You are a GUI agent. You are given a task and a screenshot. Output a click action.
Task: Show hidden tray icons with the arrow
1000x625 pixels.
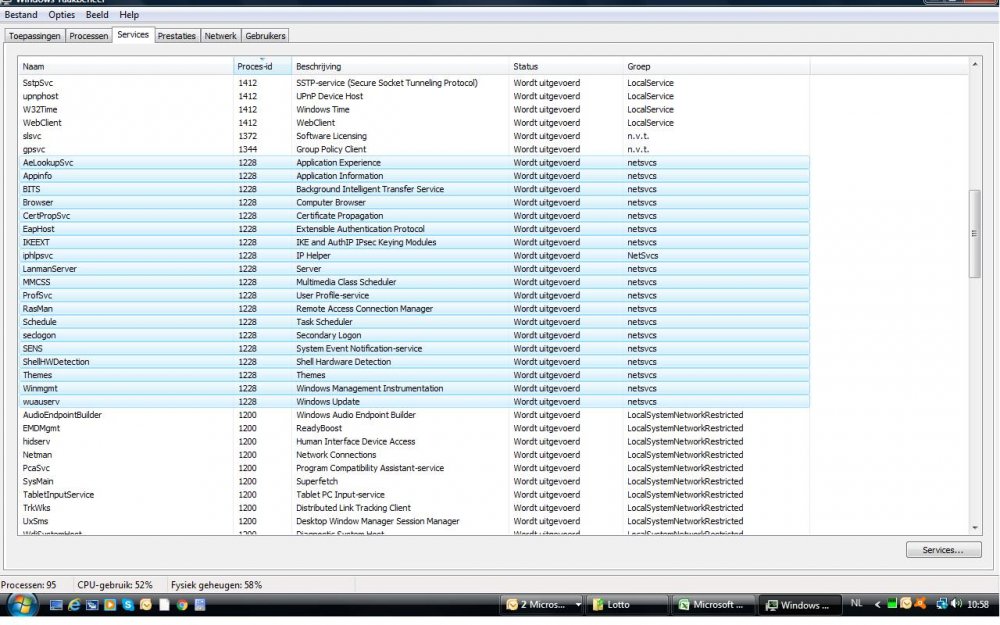pos(878,605)
